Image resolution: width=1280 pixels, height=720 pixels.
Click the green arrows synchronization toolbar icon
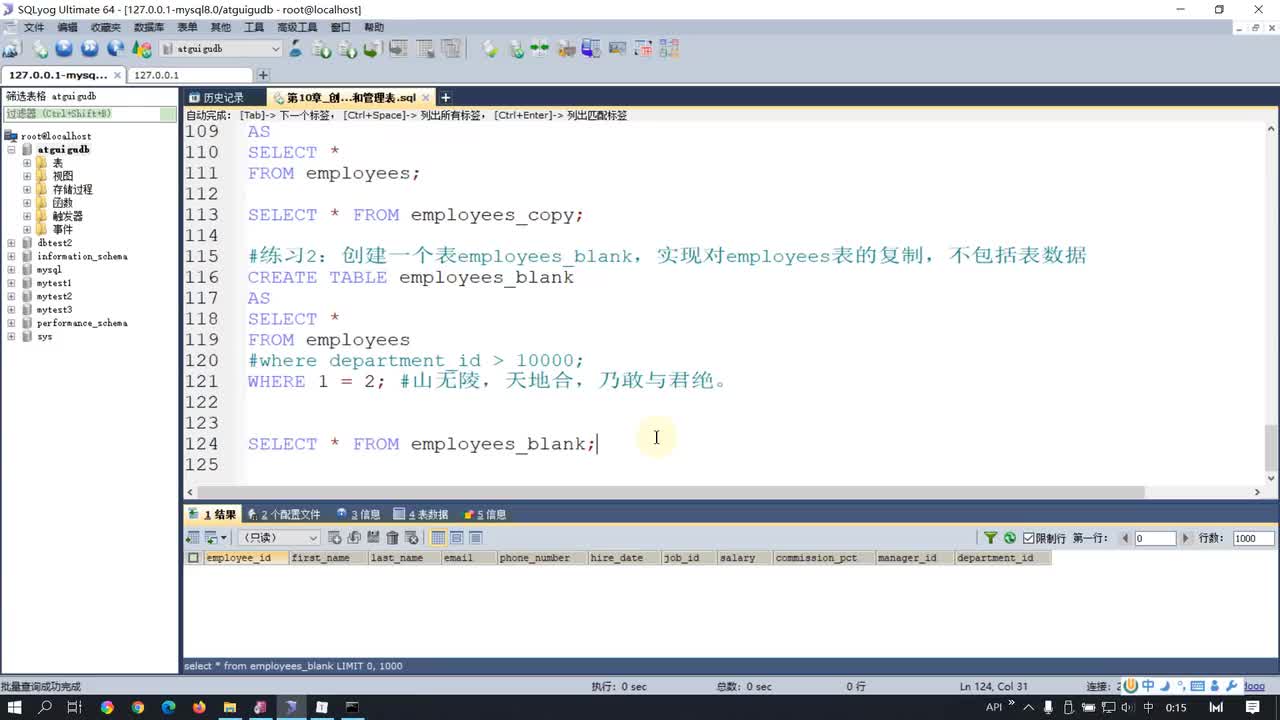540,48
